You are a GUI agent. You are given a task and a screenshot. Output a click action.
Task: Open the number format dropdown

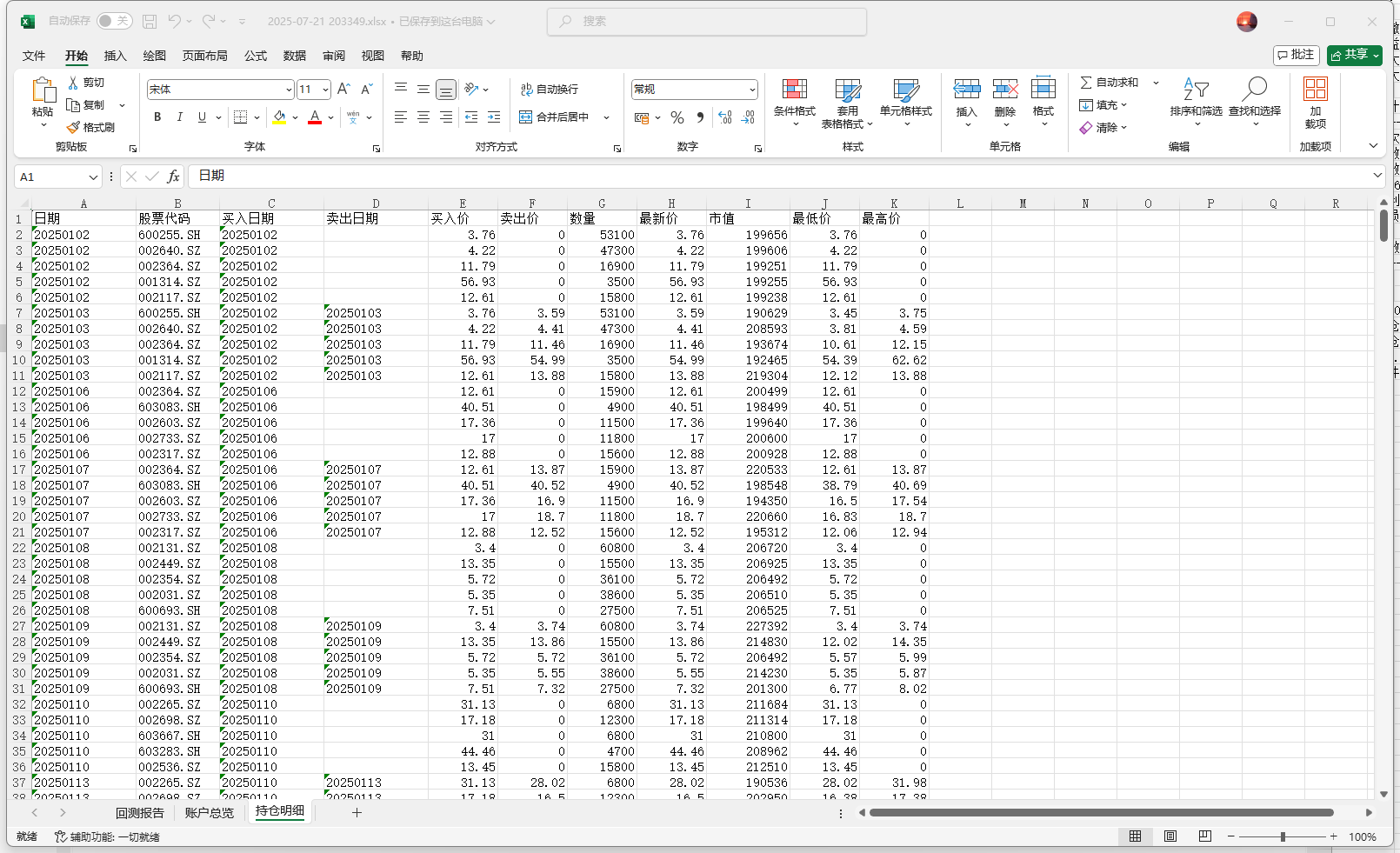click(x=752, y=90)
